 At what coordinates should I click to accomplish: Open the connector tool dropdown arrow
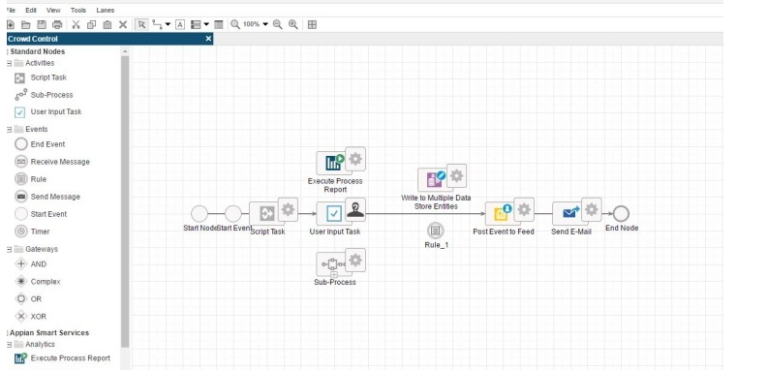tap(168, 24)
